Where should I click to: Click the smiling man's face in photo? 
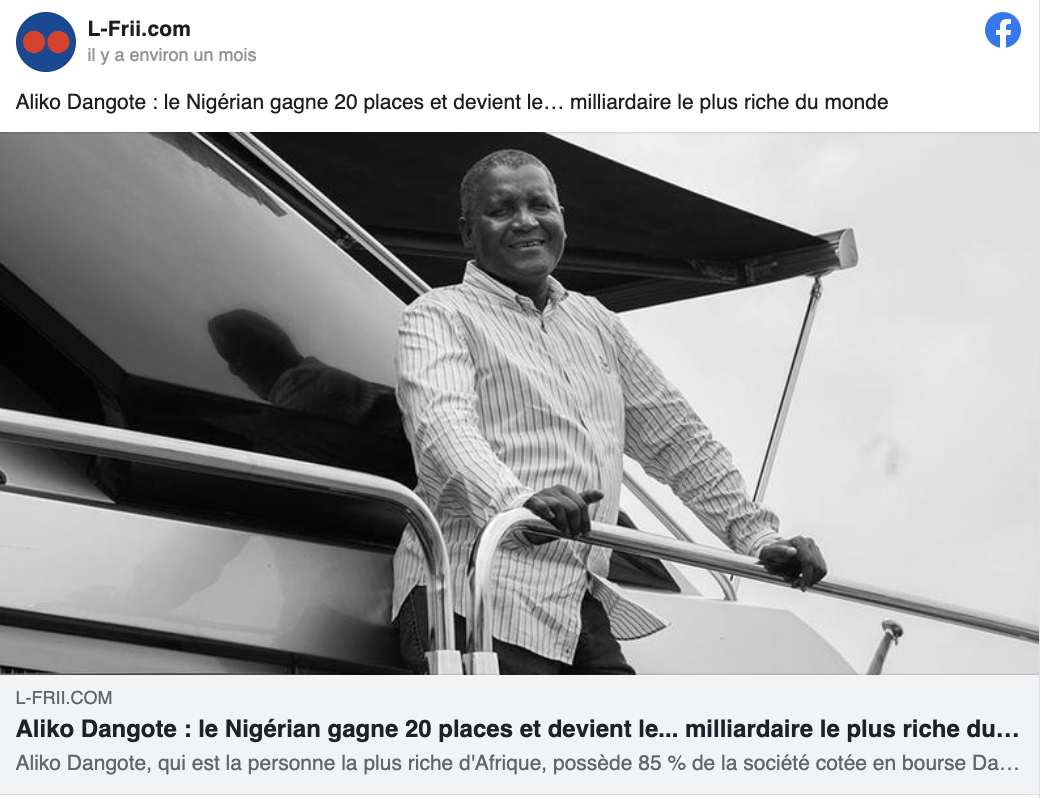point(513,215)
